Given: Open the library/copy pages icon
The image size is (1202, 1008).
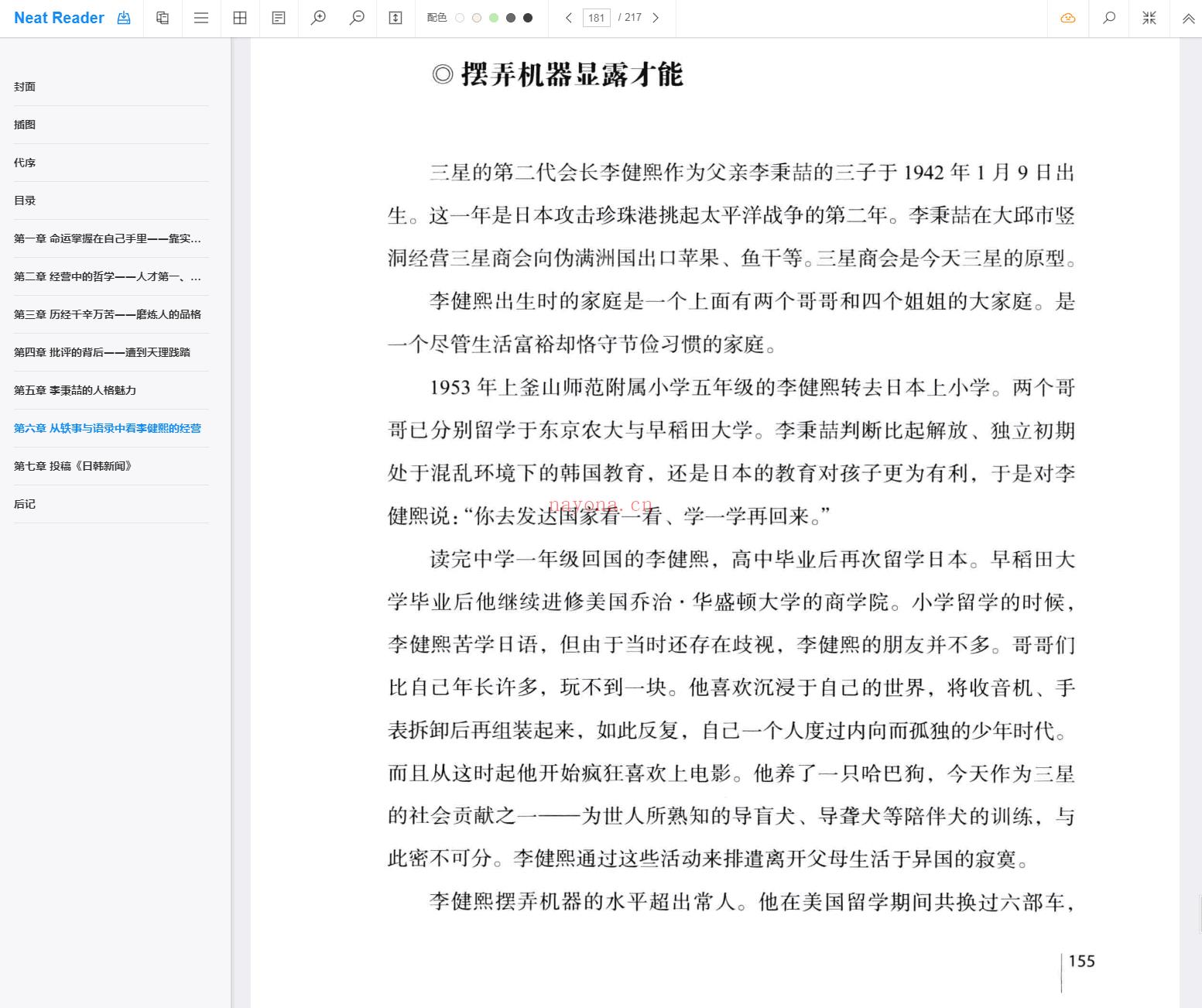Looking at the screenshot, I should [x=163, y=18].
